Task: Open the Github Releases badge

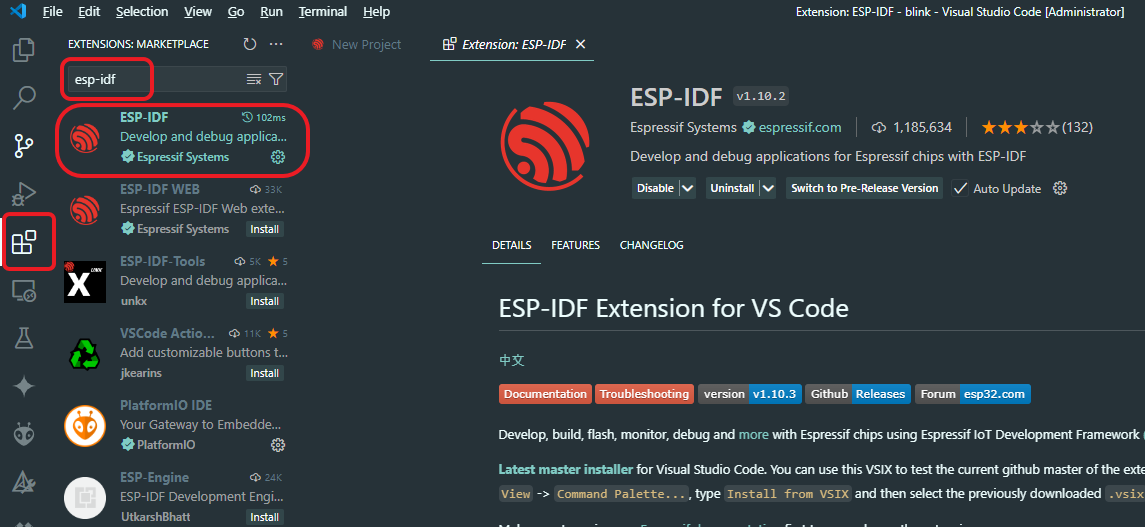Action: pyautogui.click(x=858, y=394)
